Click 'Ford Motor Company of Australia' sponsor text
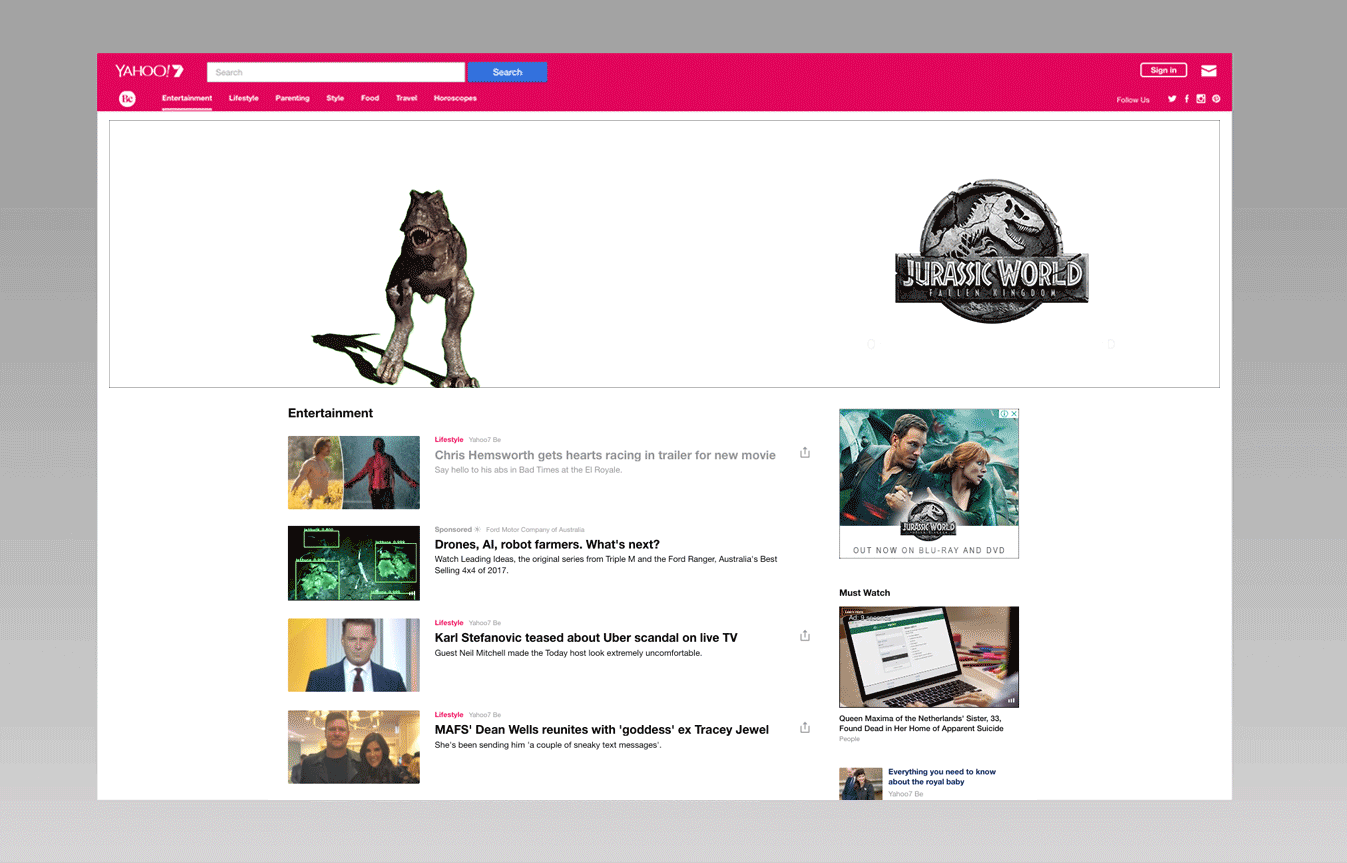The width and height of the screenshot is (1347, 863). pos(535,530)
